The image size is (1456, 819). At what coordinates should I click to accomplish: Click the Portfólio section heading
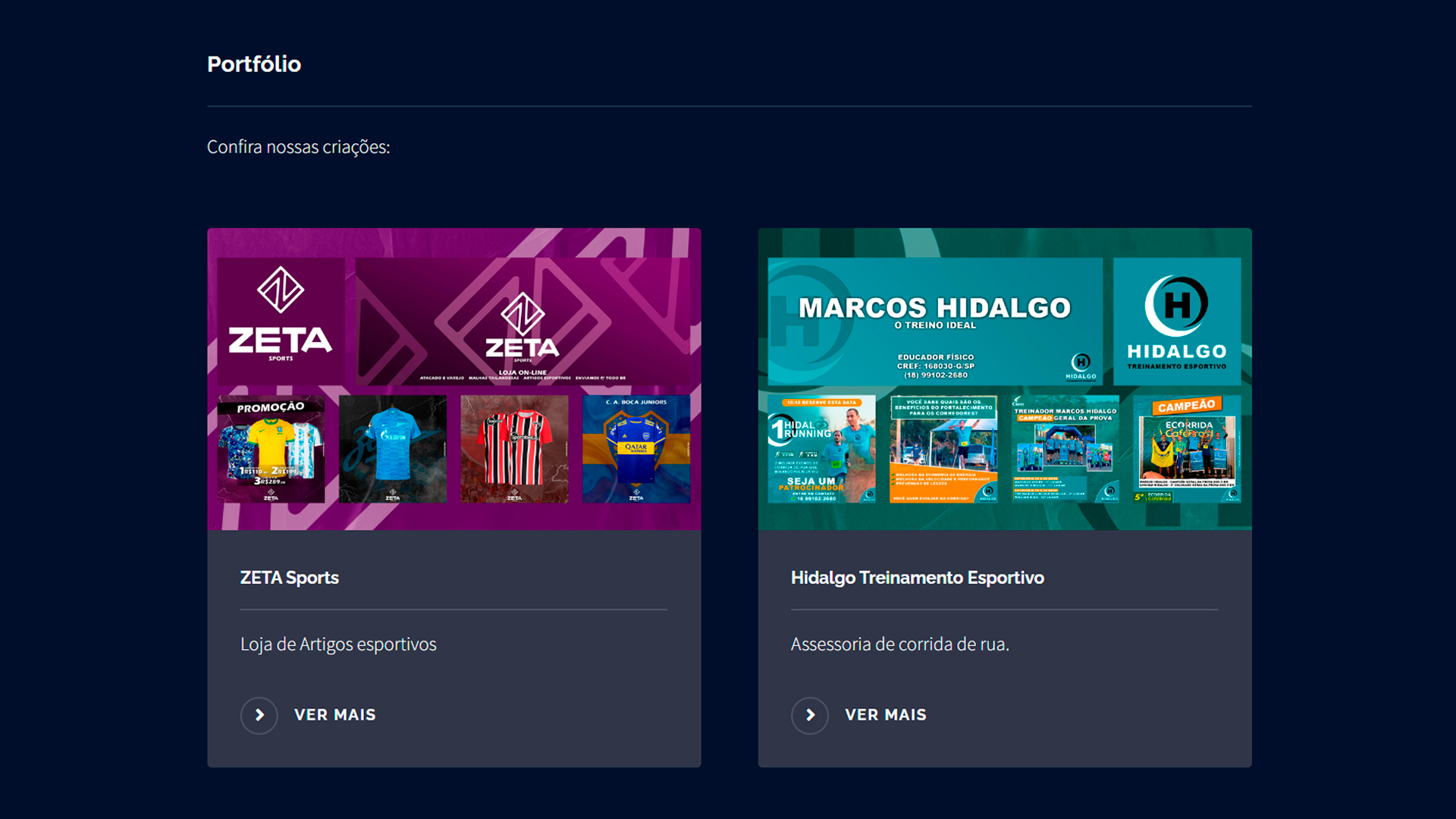[x=254, y=64]
